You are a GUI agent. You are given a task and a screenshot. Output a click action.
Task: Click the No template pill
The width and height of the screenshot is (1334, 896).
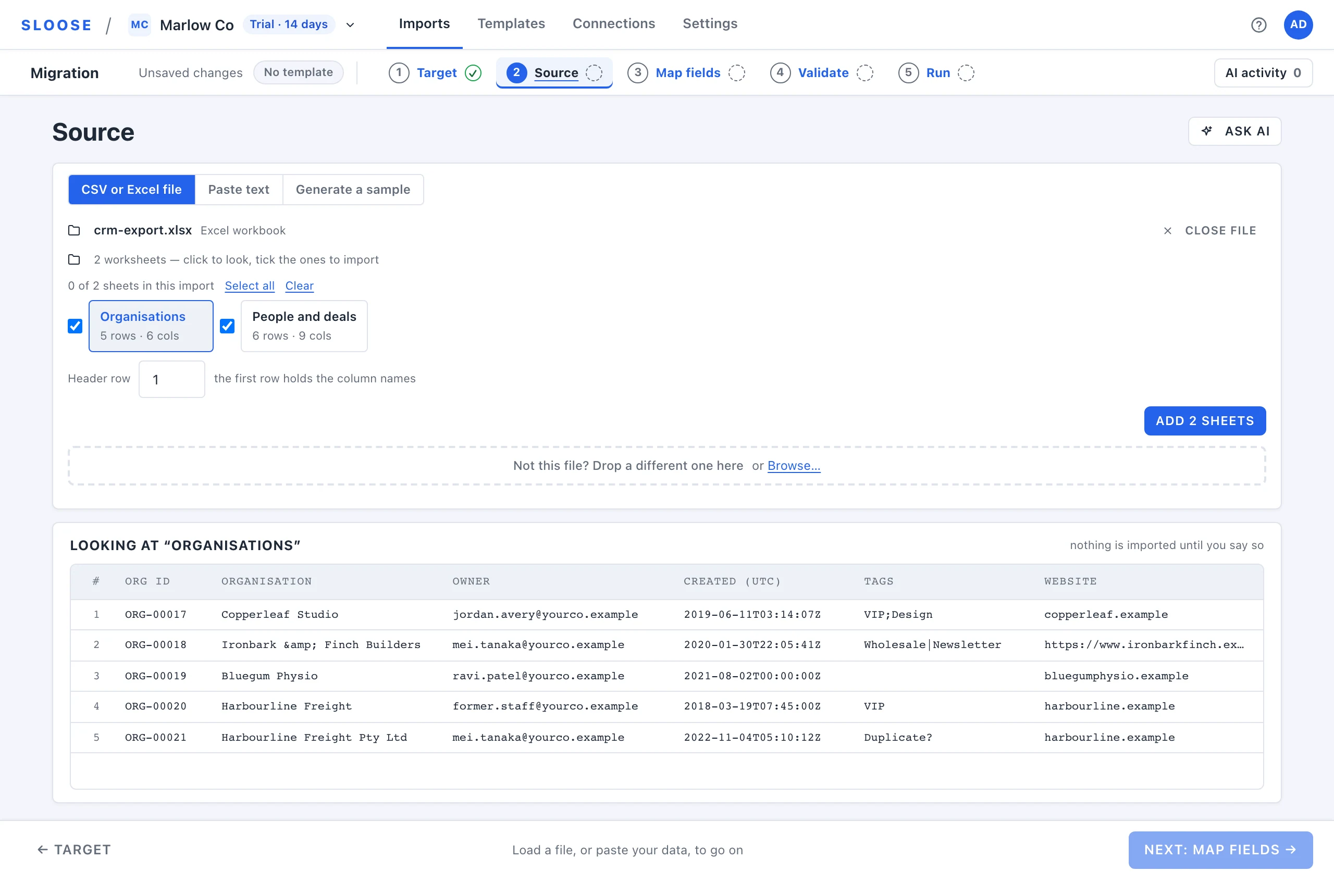pyautogui.click(x=299, y=72)
